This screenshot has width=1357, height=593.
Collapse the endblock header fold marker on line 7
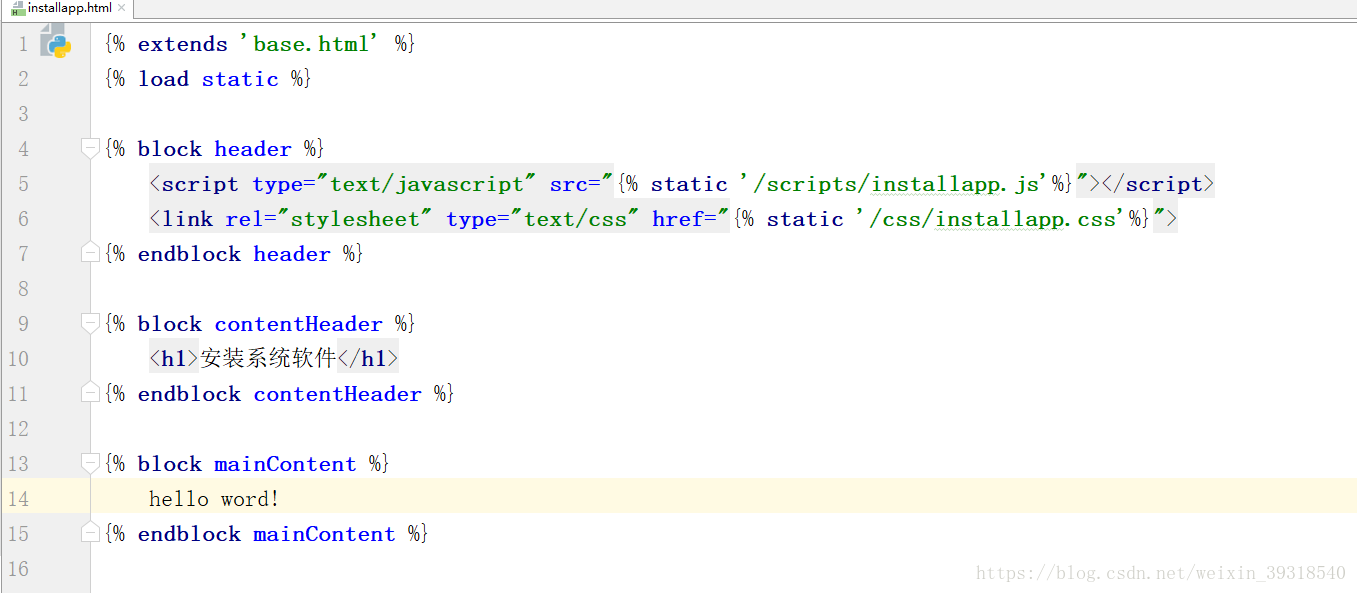(x=89, y=253)
